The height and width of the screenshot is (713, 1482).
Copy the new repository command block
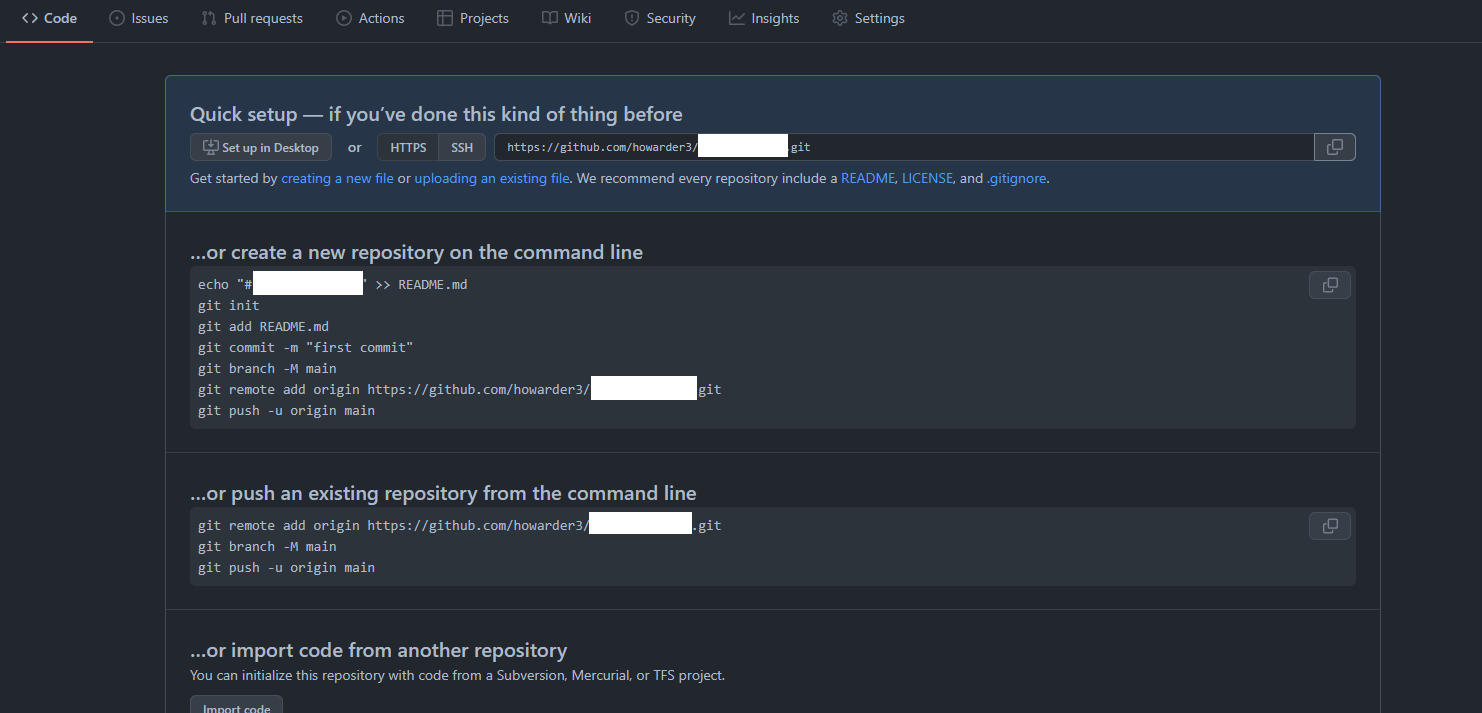tap(1329, 285)
